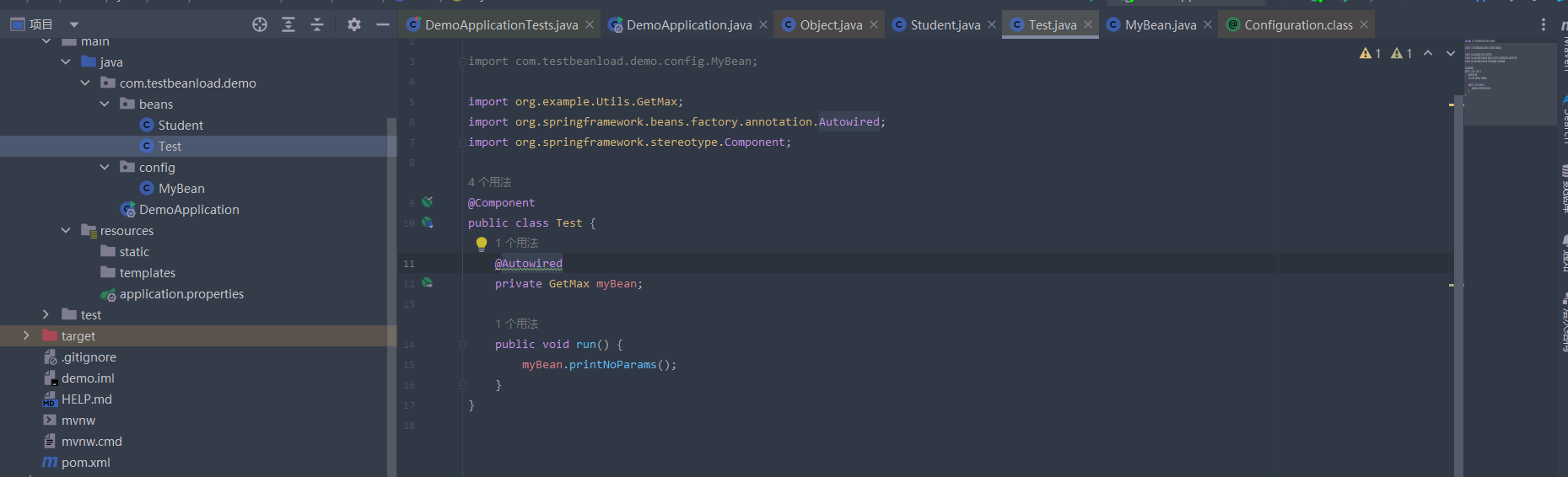
Task: Click the gutter bean icon on line 9
Action: tap(428, 202)
